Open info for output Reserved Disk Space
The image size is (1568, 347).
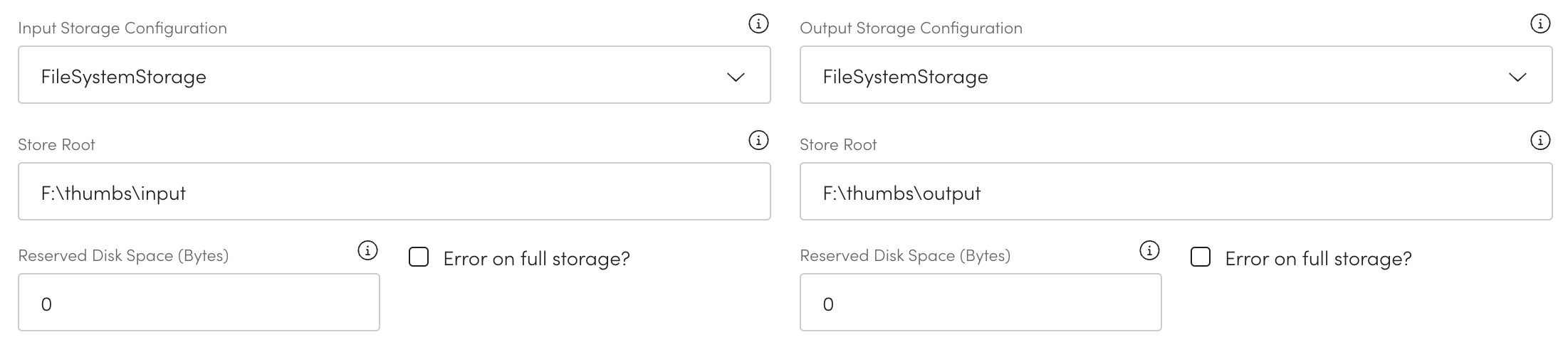(1149, 250)
